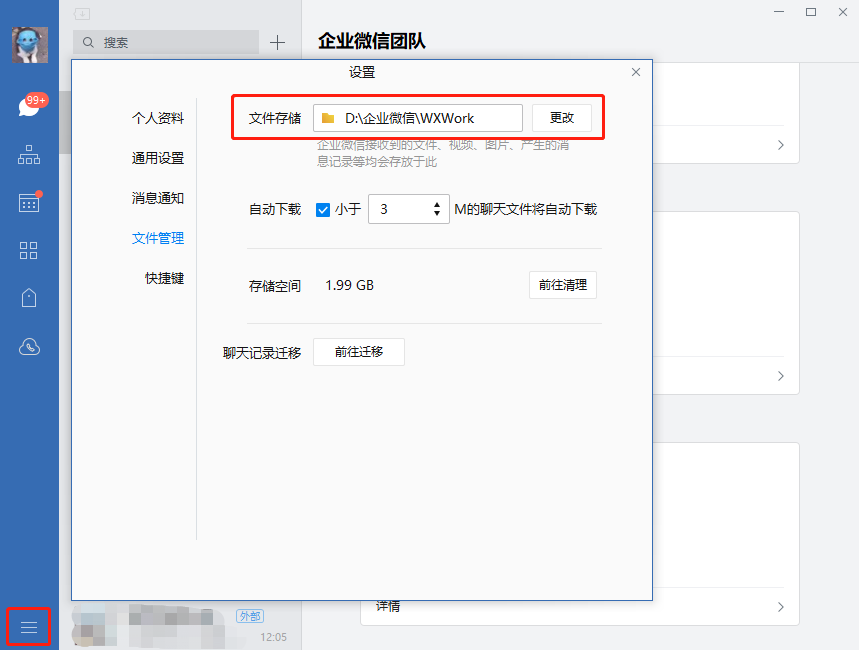Viewport: 859px width, 650px height.
Task: Increase the auto-download size stepper value
Action: coord(437,205)
